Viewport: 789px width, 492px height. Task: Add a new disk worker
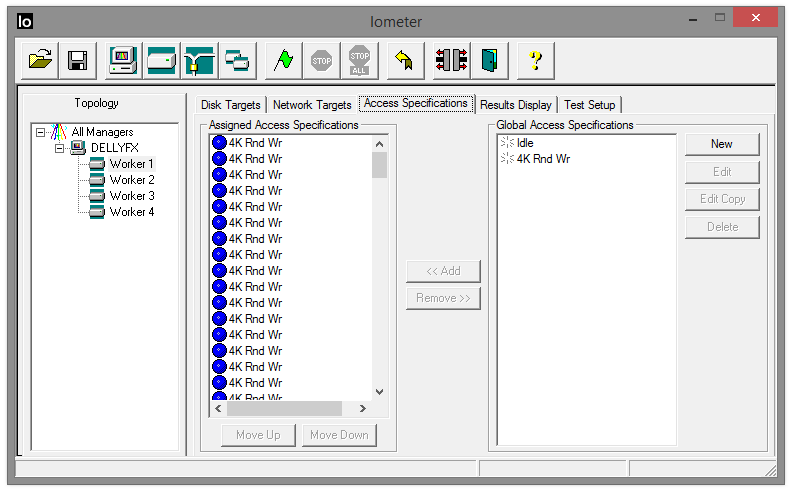162,61
